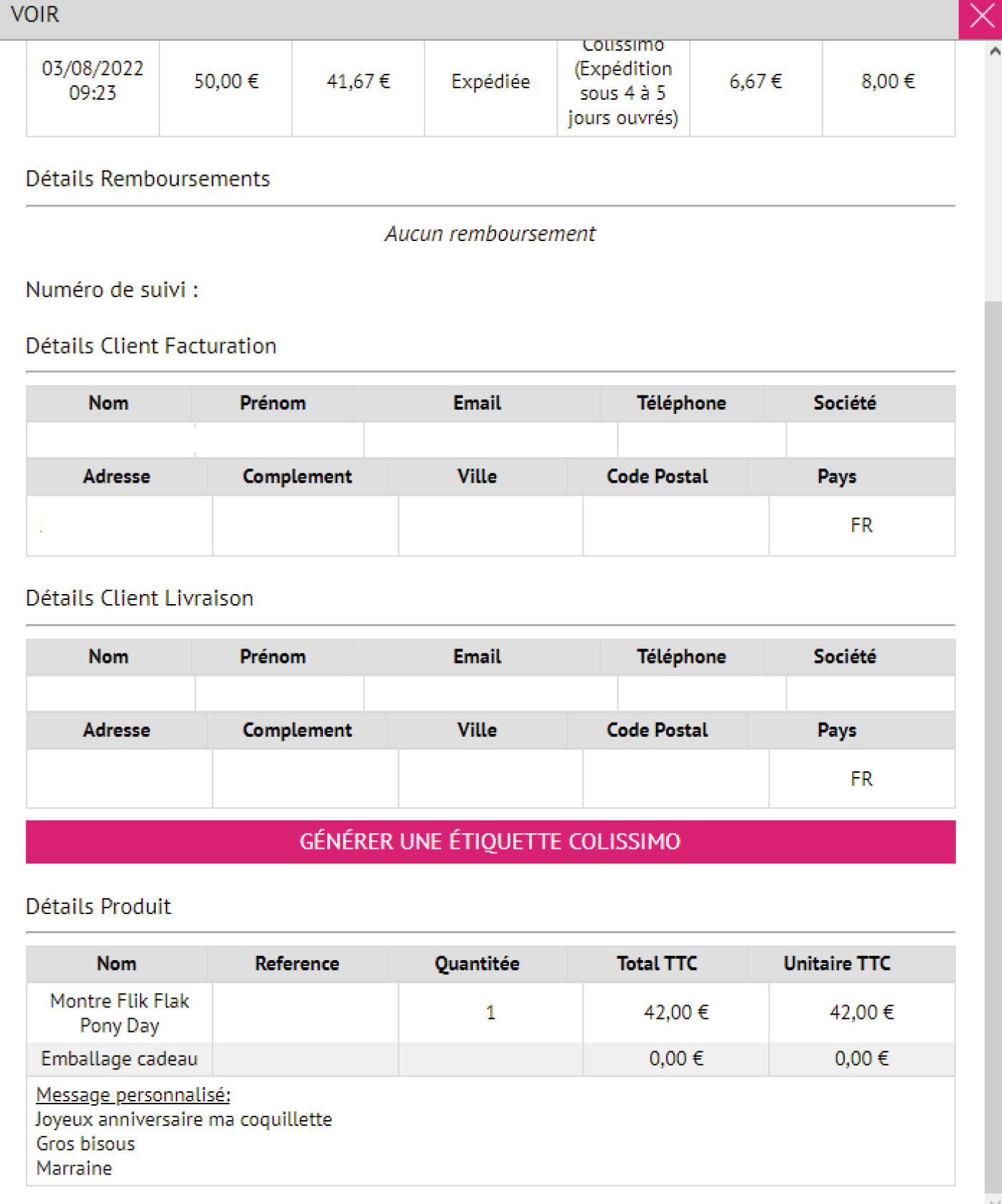
Task: Click the Numéro de suivi label
Action: 112,290
